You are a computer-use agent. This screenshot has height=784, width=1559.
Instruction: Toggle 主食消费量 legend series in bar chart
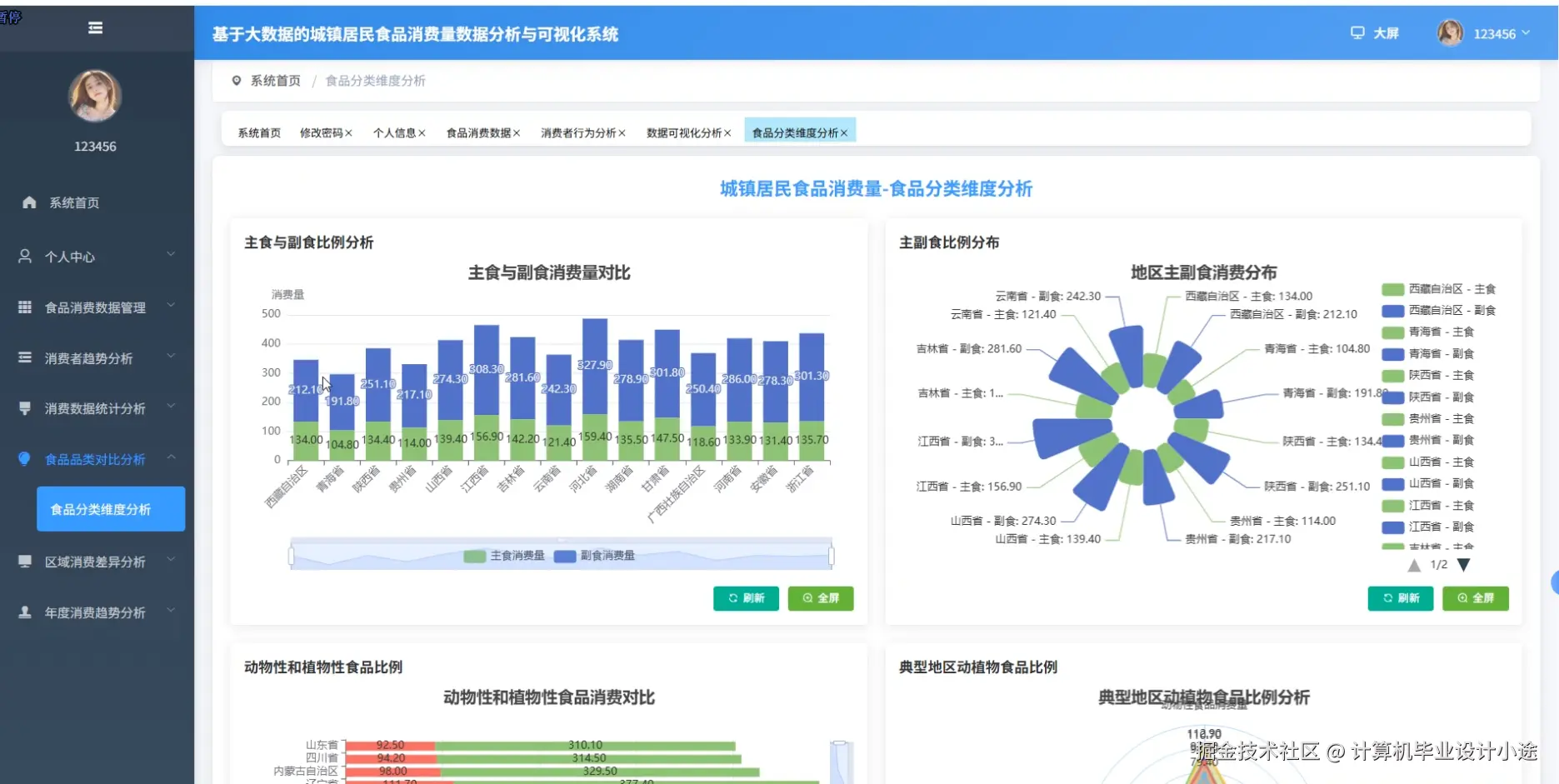(x=504, y=556)
